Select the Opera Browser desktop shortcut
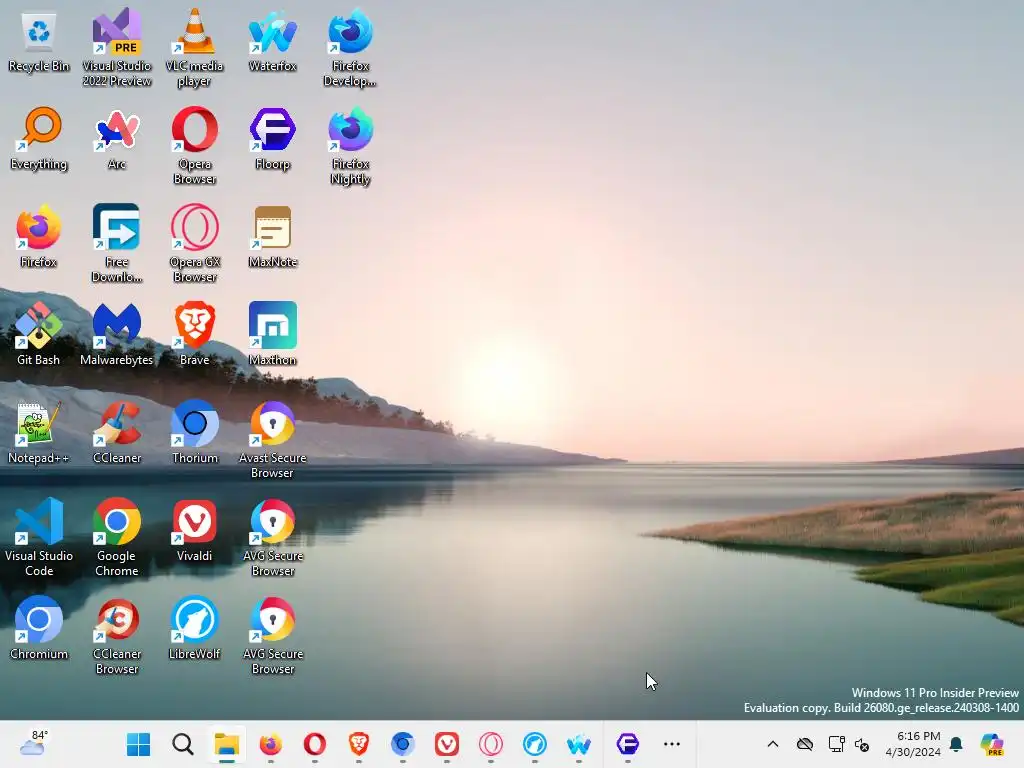 click(195, 146)
